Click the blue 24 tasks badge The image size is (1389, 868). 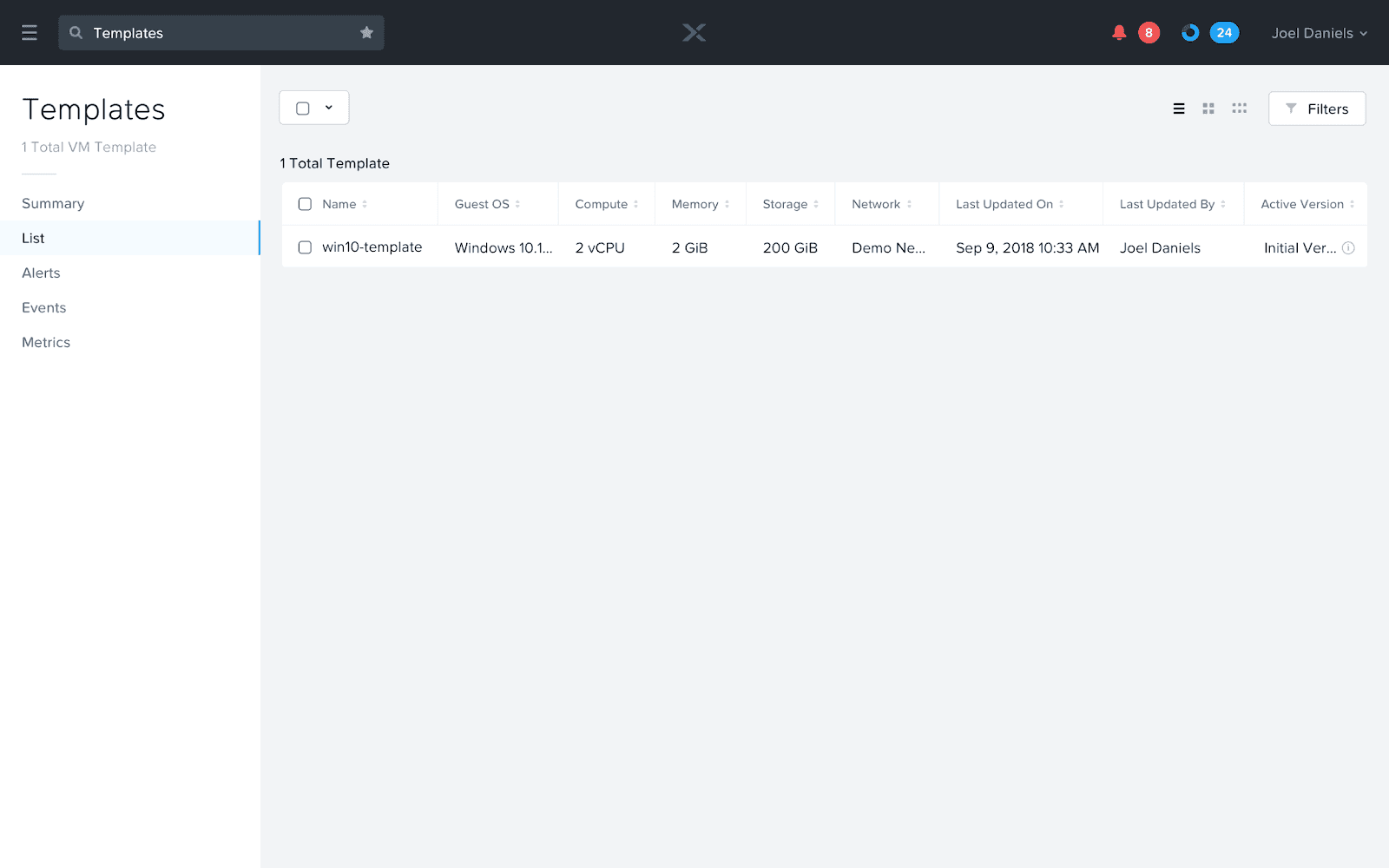pos(1224,33)
